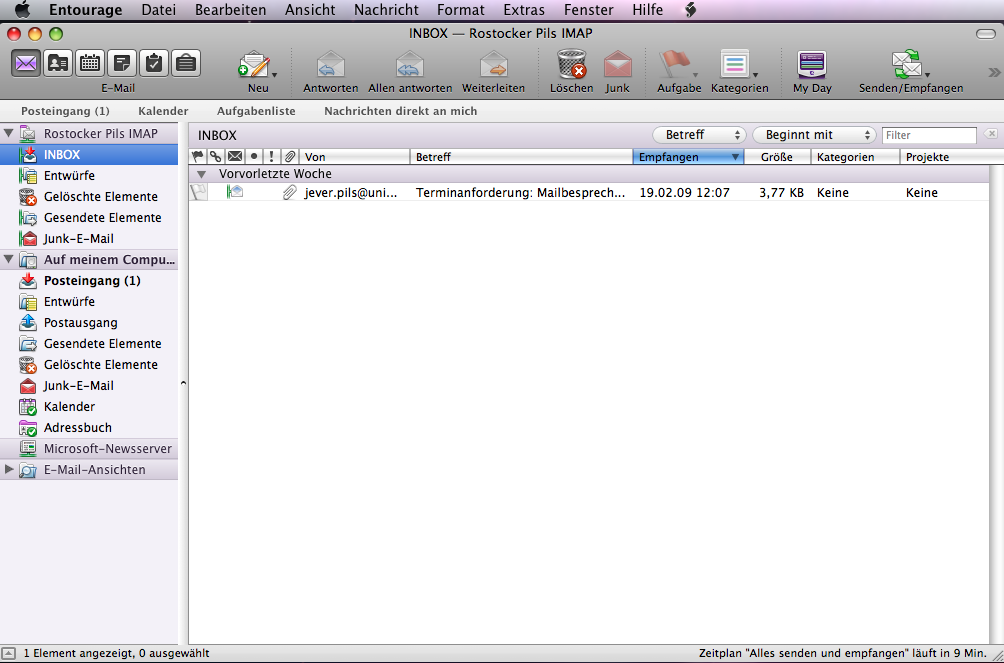The image size is (1004, 663).
Task: Open the Notes view icon
Action: [x=122, y=63]
